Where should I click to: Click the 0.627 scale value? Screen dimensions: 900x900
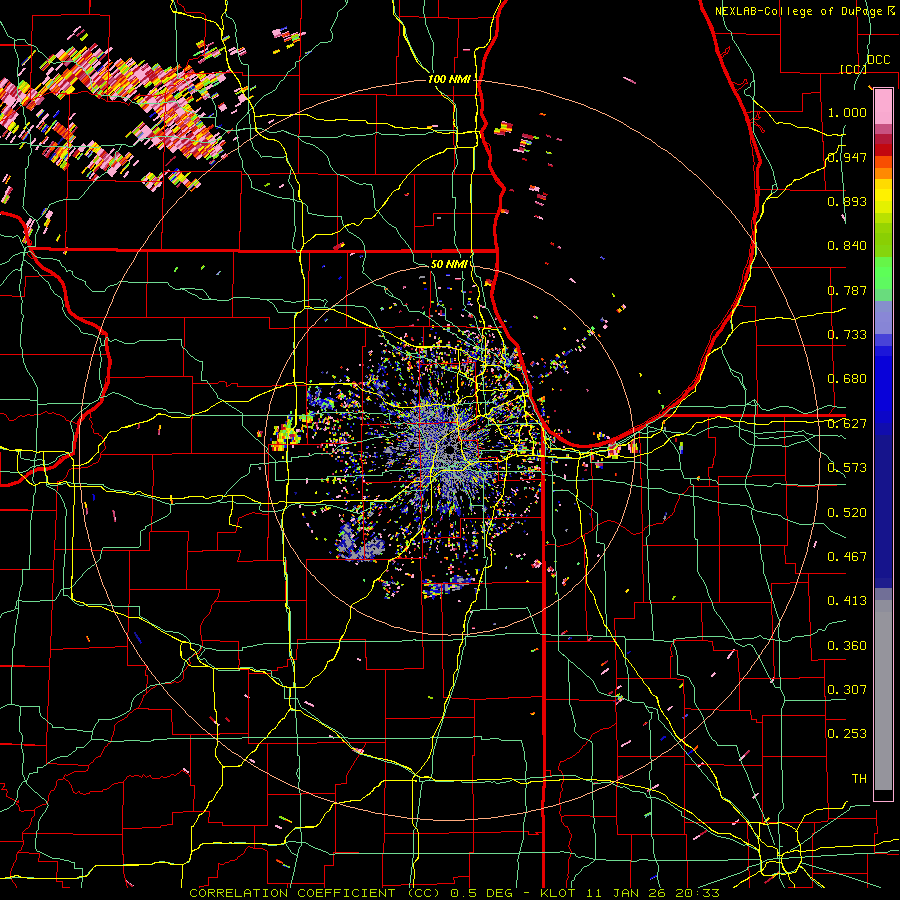pyautogui.click(x=847, y=424)
